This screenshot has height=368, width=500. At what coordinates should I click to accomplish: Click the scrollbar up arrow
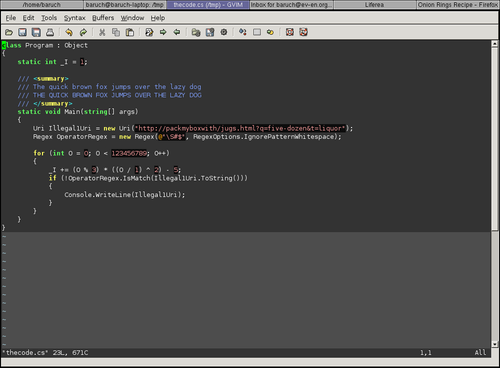pyautogui.click(x=495, y=44)
